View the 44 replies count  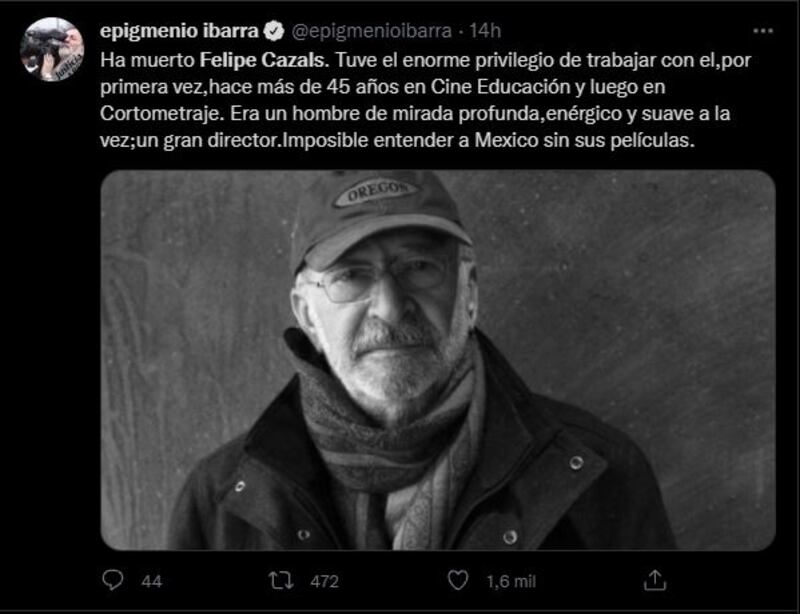[x=152, y=581]
